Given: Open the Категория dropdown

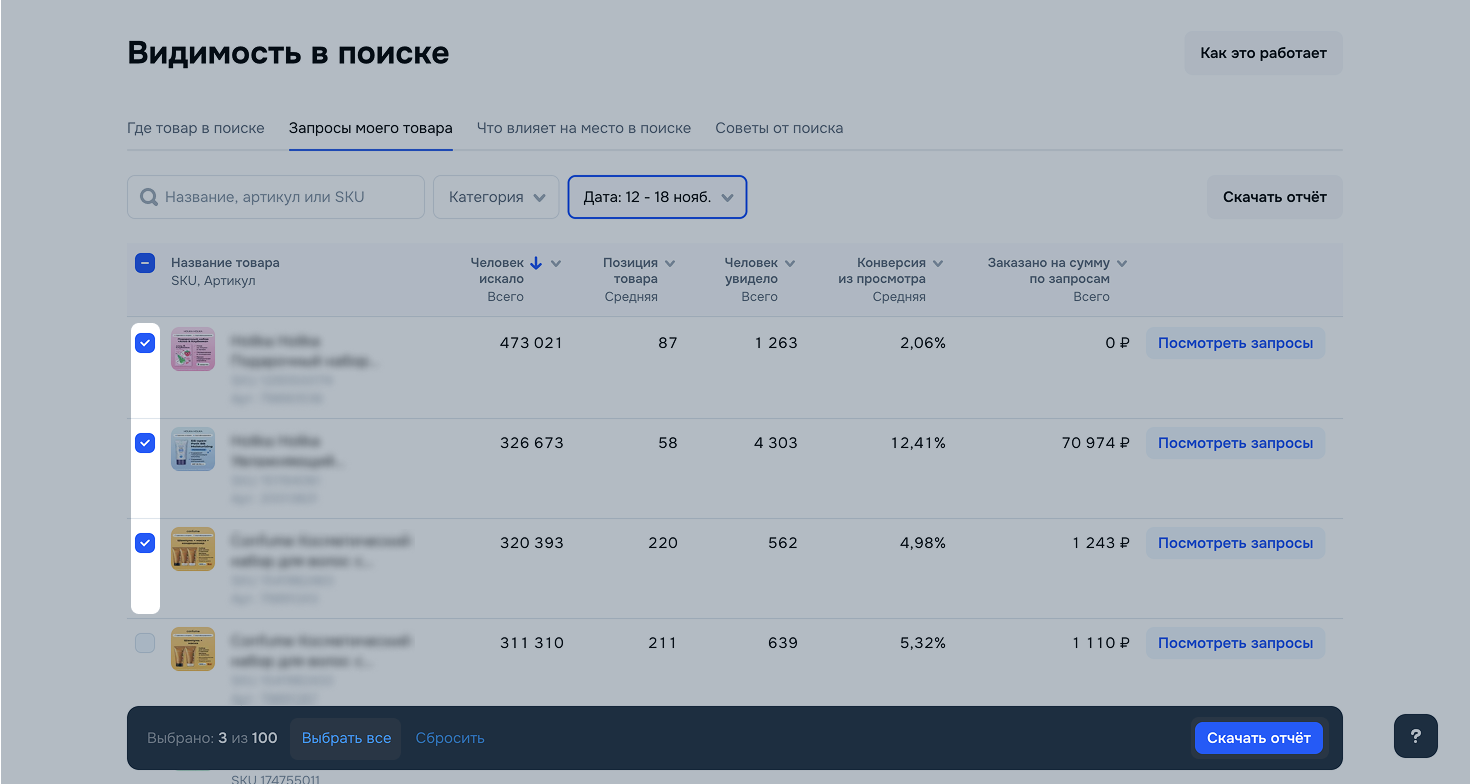Looking at the screenshot, I should (x=496, y=197).
